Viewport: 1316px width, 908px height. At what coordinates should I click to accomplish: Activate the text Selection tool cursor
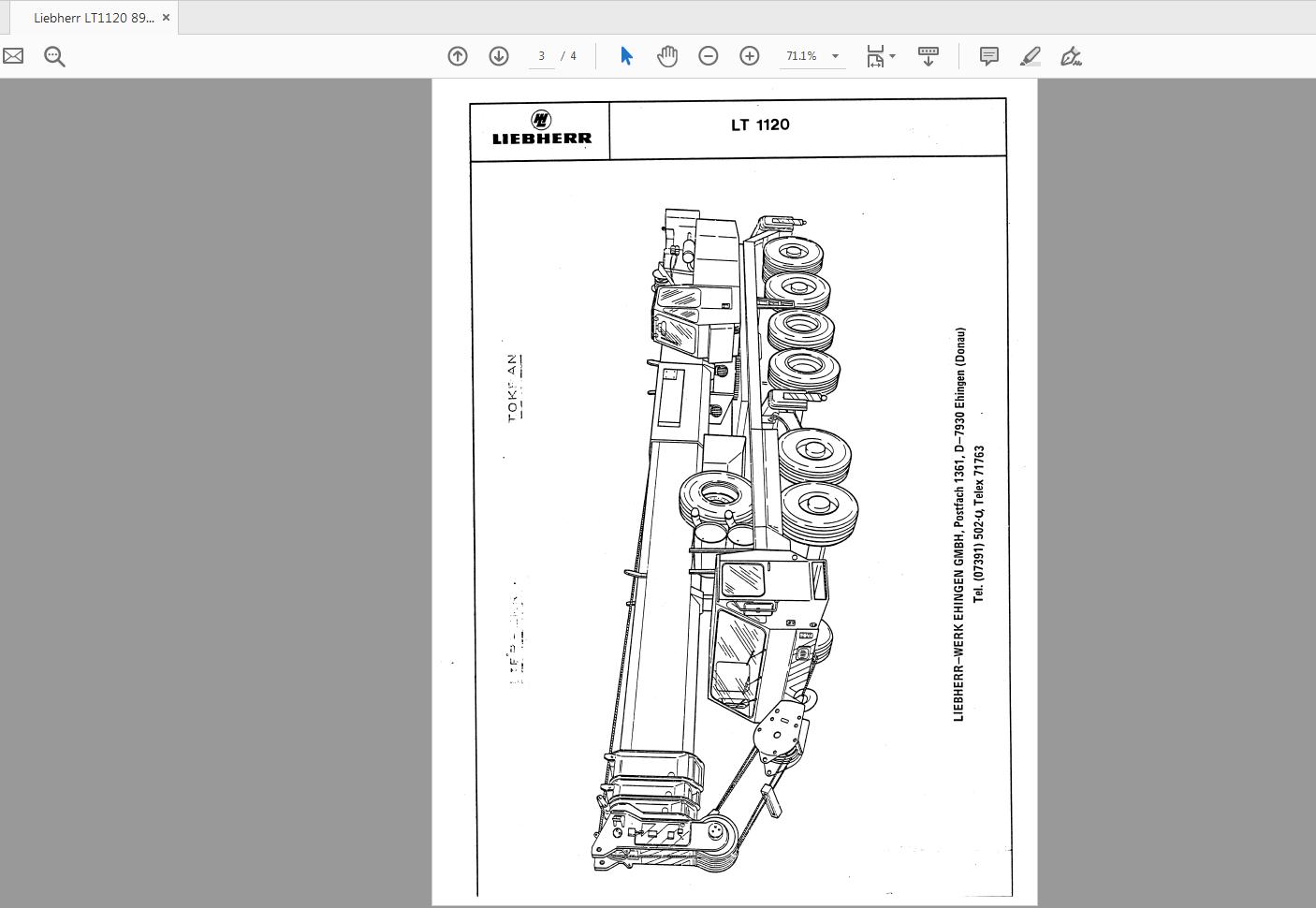coord(625,56)
